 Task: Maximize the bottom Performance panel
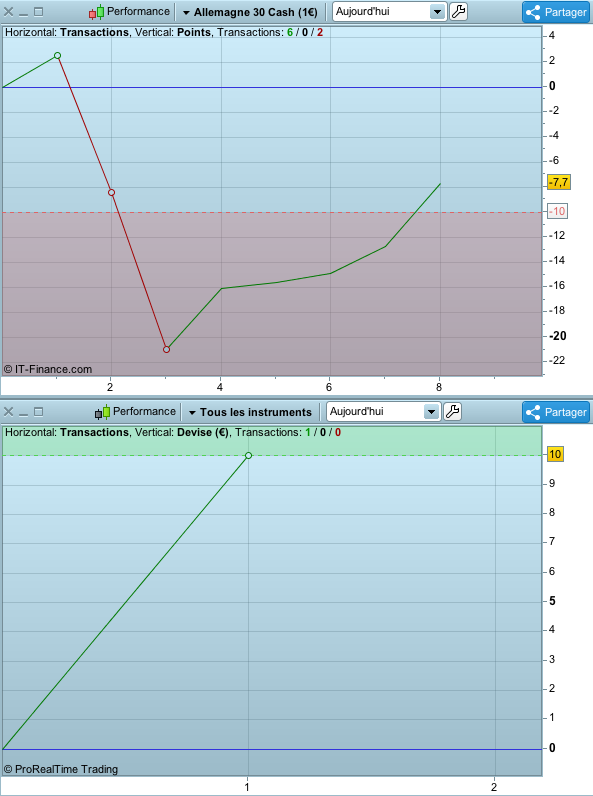pos(39,412)
